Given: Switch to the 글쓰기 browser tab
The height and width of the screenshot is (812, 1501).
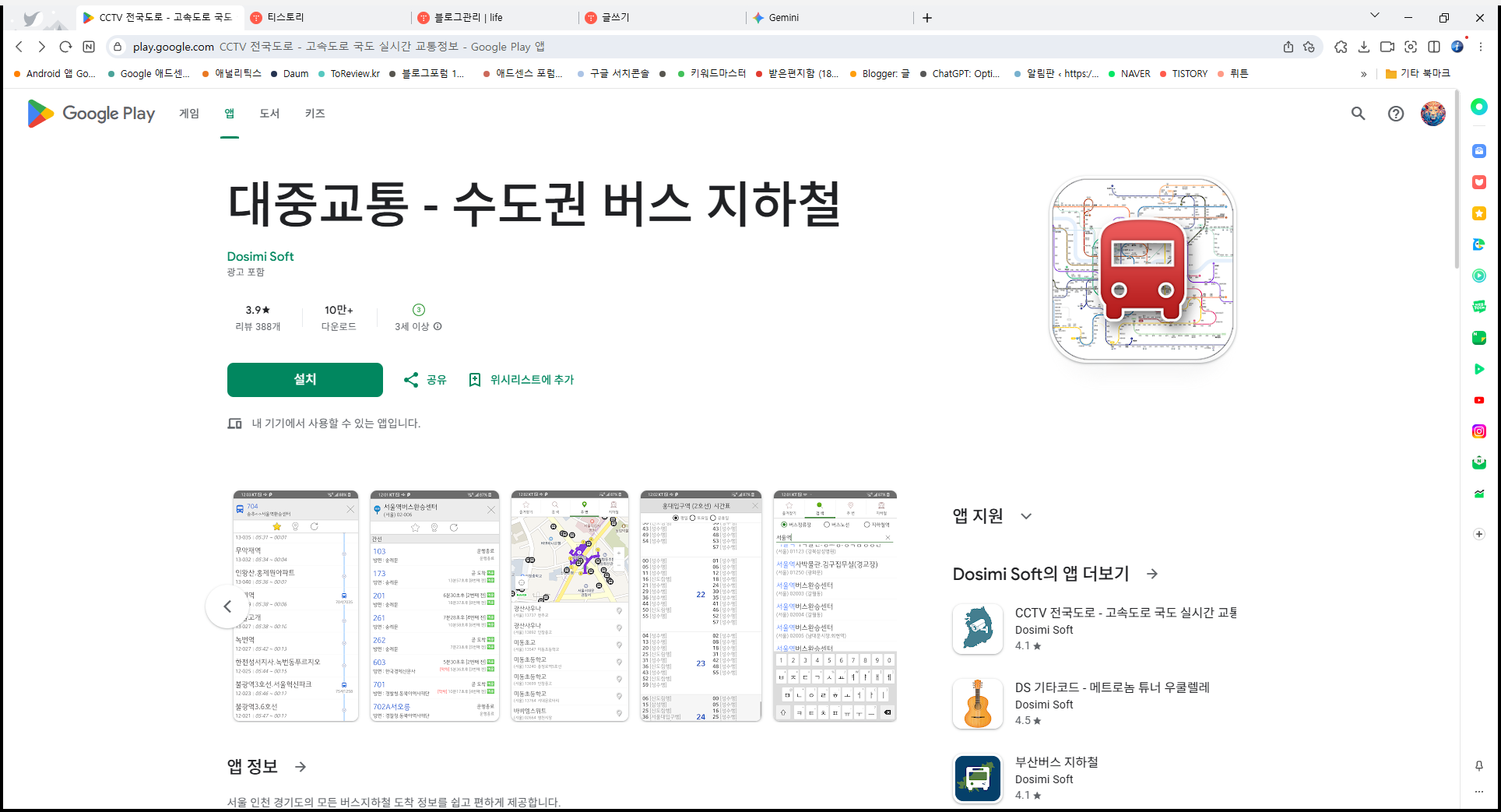Looking at the screenshot, I should pos(662,18).
